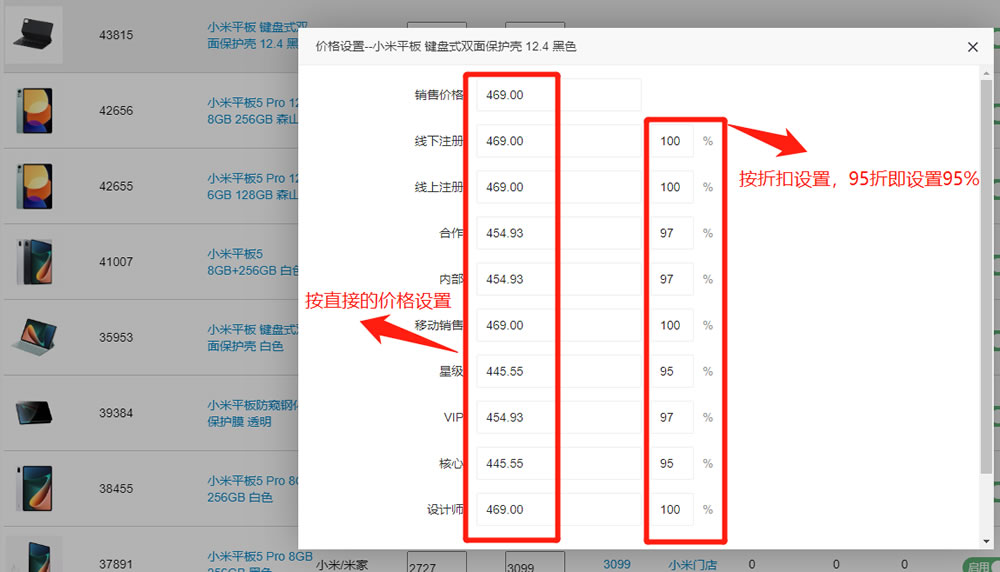
Task: Open the 小米门店 link
Action: point(693,564)
